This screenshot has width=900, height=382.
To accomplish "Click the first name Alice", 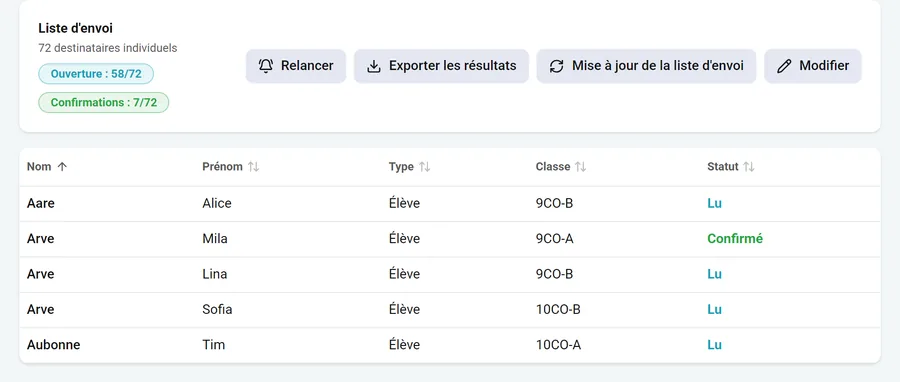I will click(x=217, y=203).
